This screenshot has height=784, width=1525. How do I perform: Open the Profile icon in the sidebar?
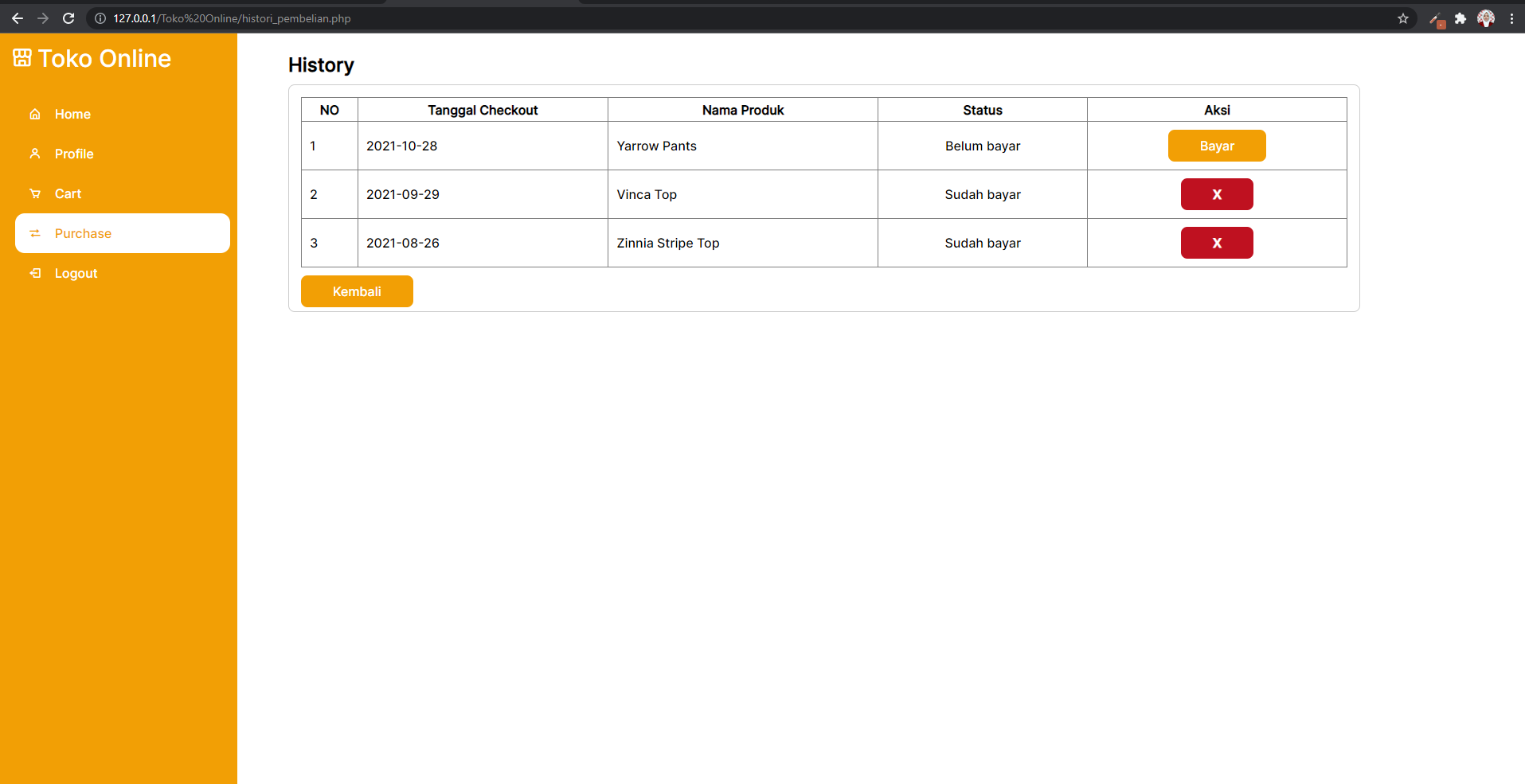click(x=35, y=154)
